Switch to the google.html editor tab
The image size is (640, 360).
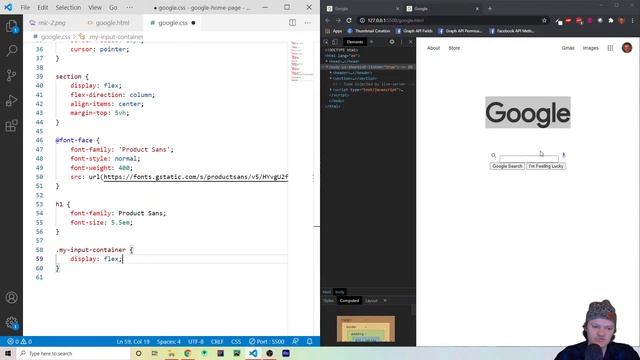point(109,23)
